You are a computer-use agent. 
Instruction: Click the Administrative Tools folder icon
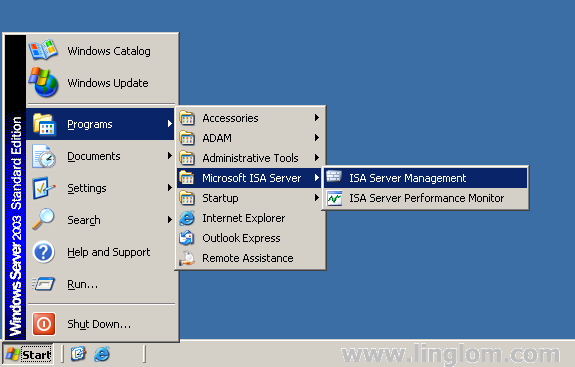[187, 158]
